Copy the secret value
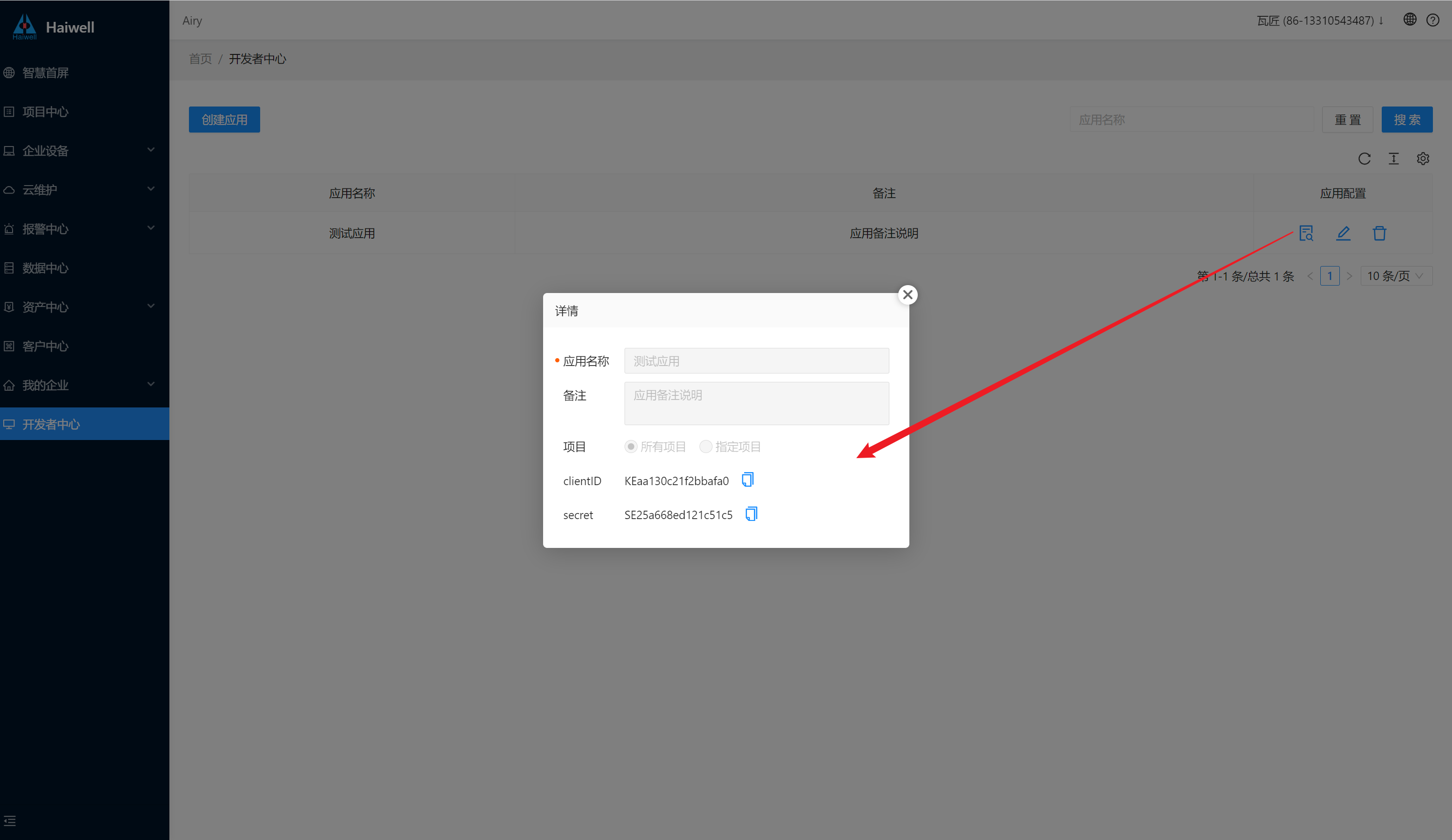Screen dimensions: 1452x840 [751, 513]
